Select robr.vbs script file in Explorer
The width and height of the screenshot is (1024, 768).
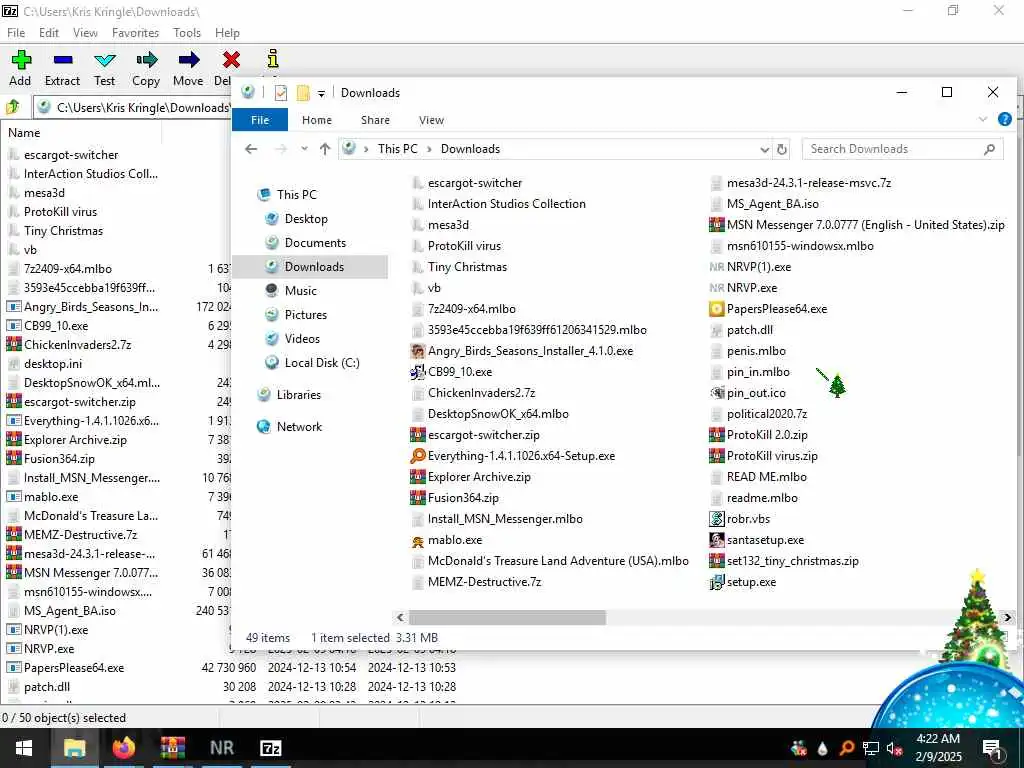(x=740, y=519)
